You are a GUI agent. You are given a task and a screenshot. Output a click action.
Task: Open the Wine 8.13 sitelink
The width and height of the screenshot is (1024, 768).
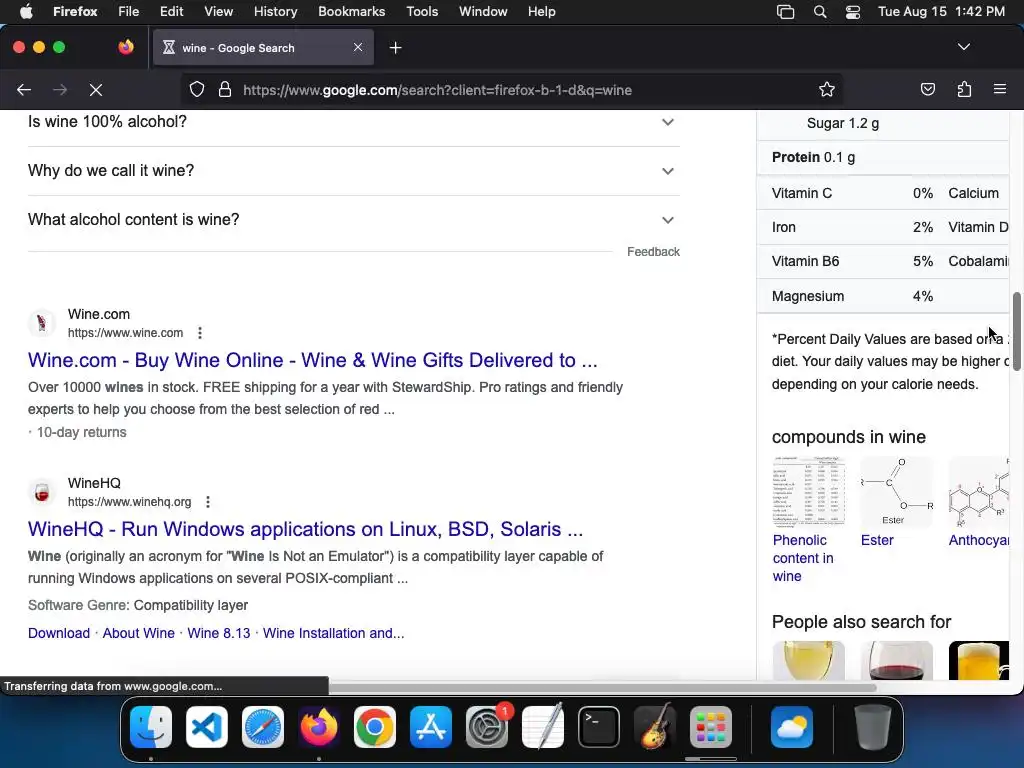(219, 633)
